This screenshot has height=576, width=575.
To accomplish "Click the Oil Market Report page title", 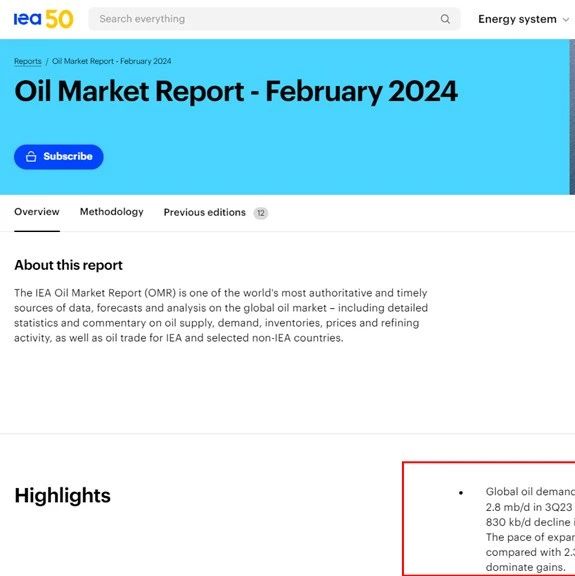I will (236, 91).
